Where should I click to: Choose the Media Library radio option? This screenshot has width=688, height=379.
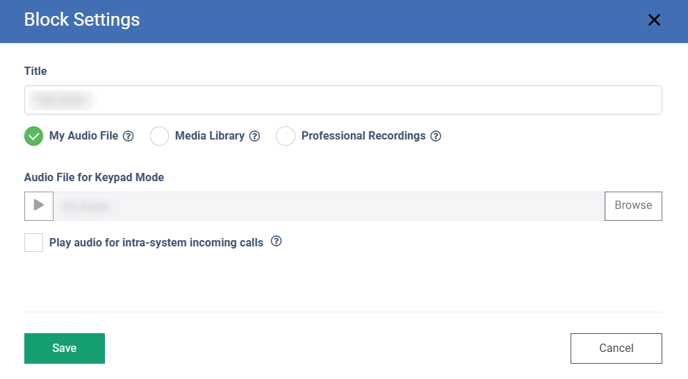[159, 136]
